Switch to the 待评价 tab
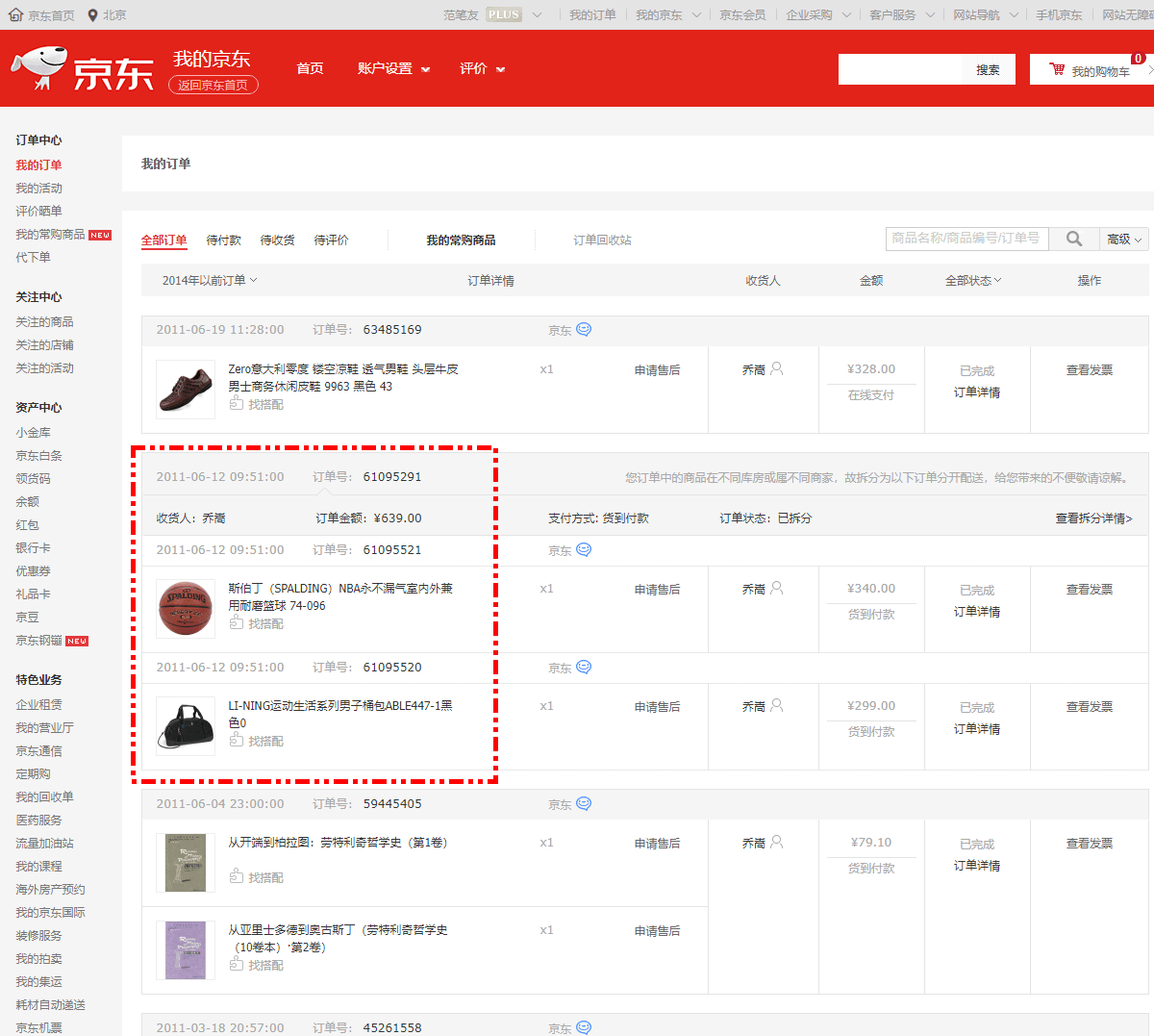 pyautogui.click(x=332, y=240)
